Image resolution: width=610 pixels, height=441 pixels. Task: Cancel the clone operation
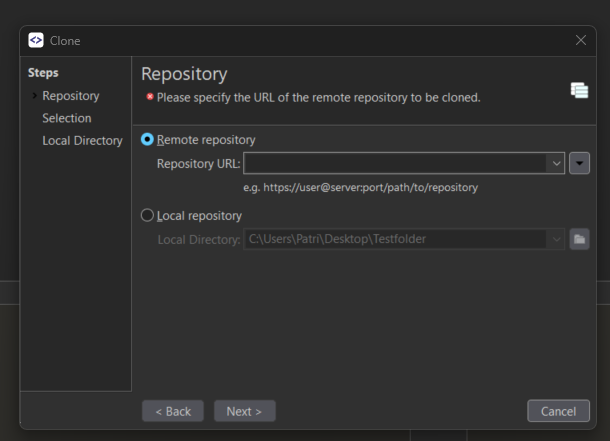[x=558, y=411]
